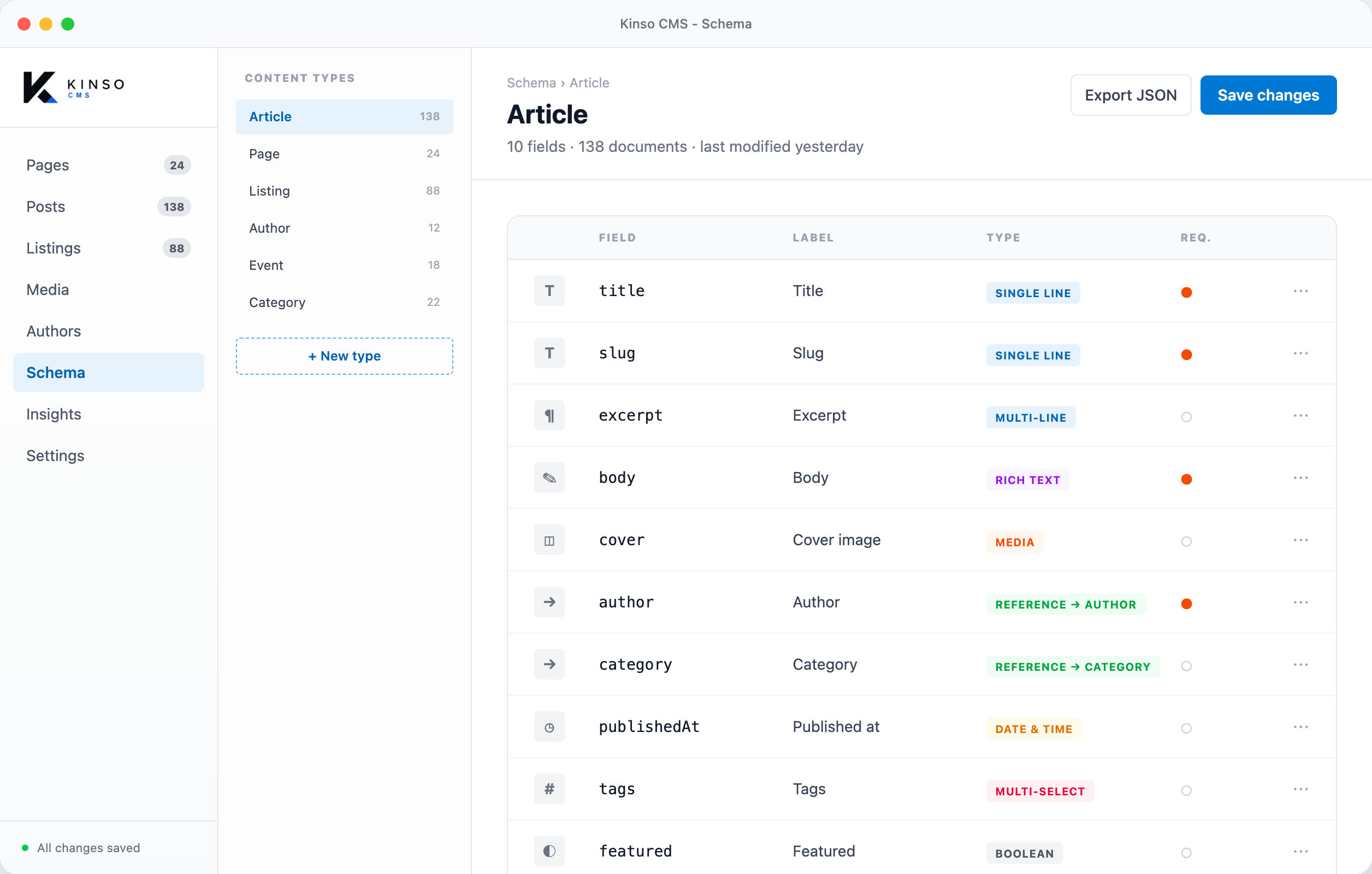Toggle required indicator for tags field
The width and height of the screenshot is (1372, 874).
[1186, 791]
